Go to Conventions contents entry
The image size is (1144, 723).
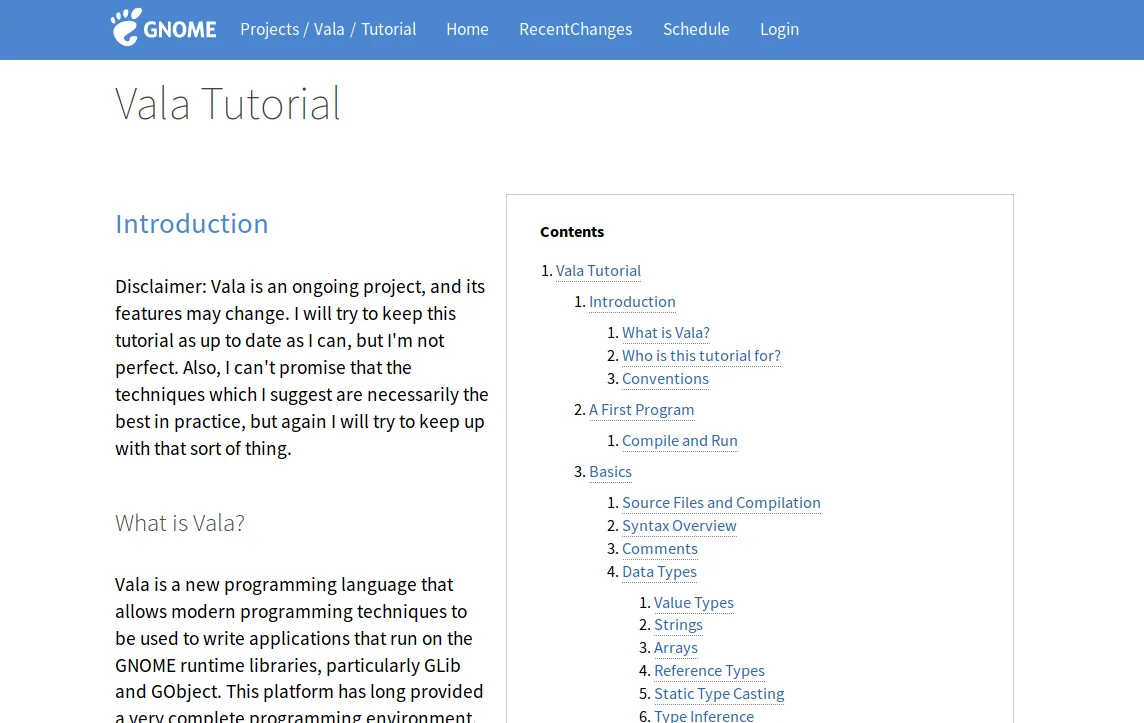click(x=665, y=379)
